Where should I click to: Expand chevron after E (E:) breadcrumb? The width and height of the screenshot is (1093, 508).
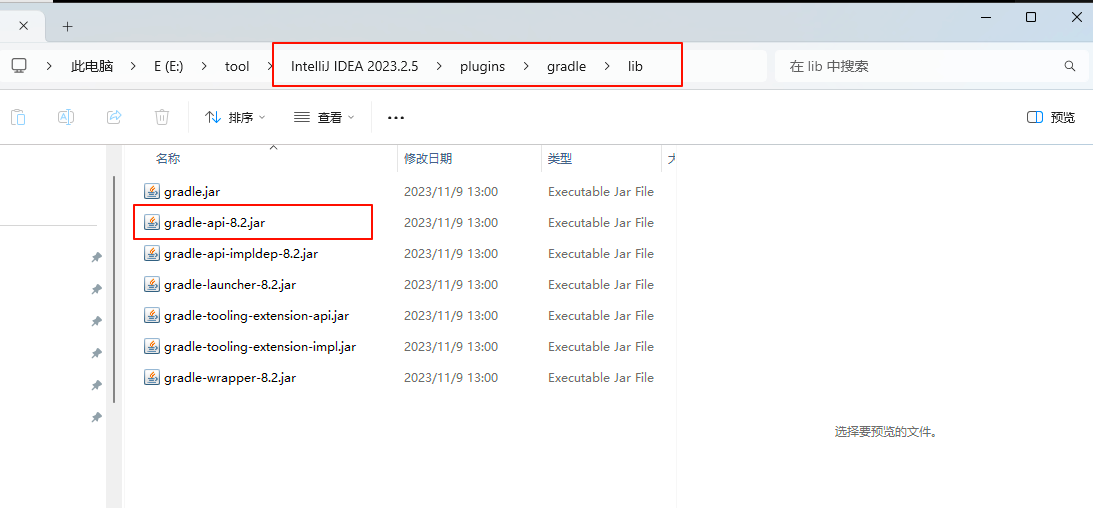[x=204, y=67]
